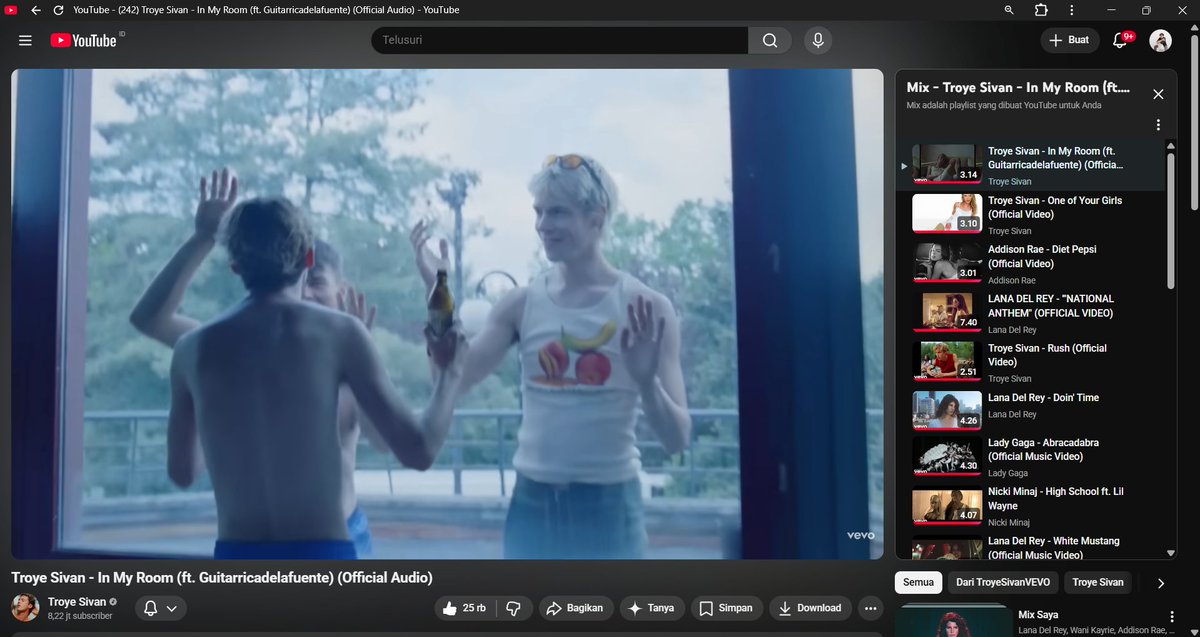Open Mix Saya recommendation title
This screenshot has width=1200, height=637.
(1038, 614)
